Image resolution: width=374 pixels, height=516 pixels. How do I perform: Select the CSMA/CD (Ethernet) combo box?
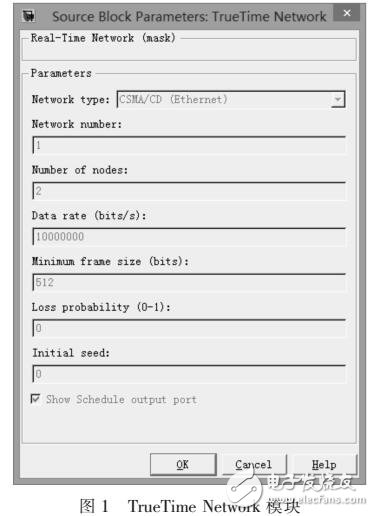231,99
